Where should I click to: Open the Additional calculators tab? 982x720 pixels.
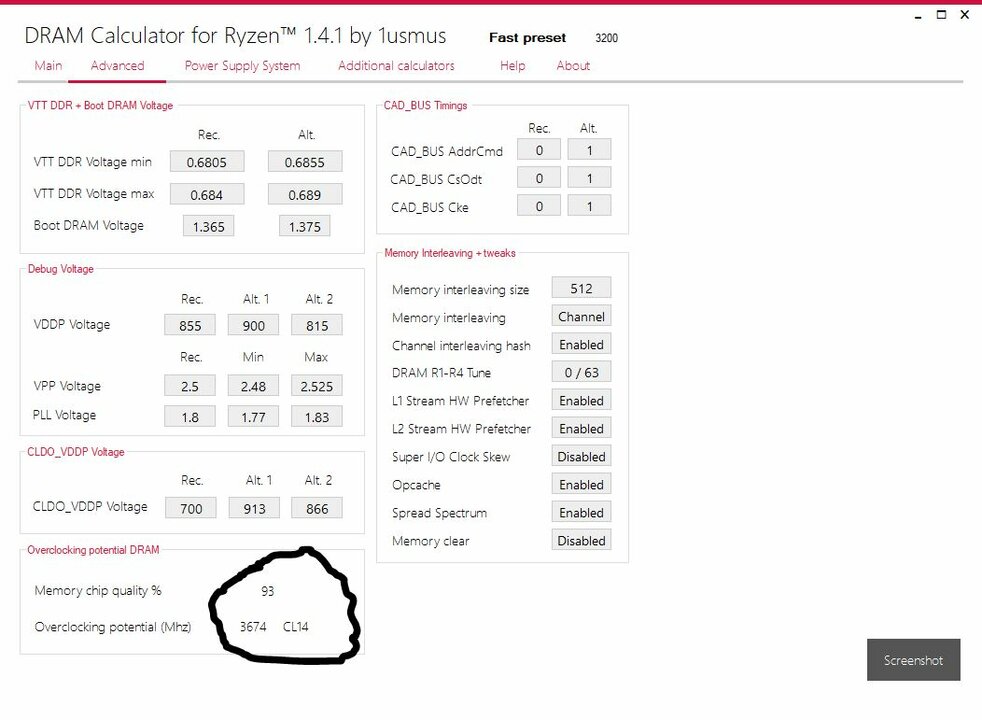pos(396,66)
